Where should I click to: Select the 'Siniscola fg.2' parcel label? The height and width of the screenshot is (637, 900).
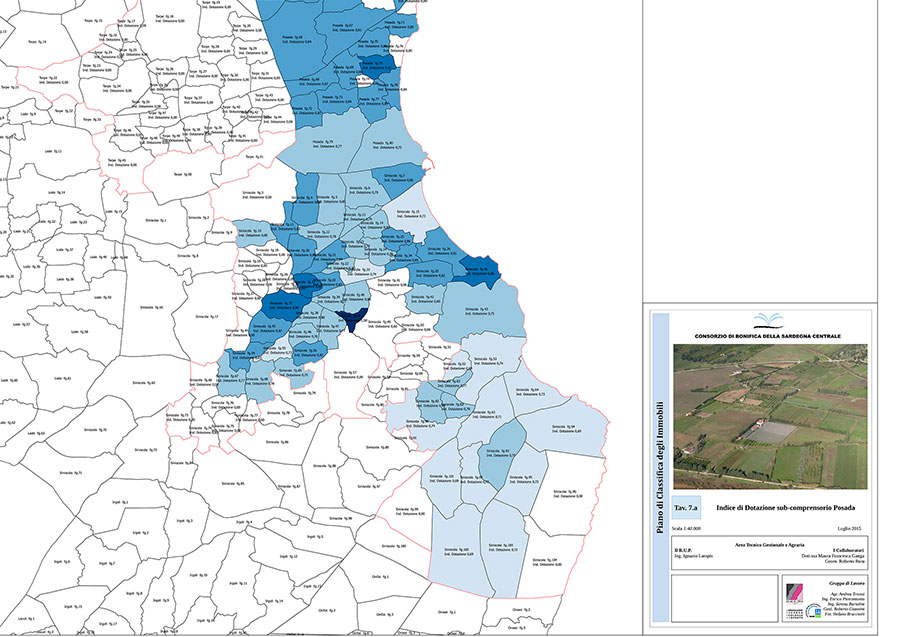click(x=199, y=217)
